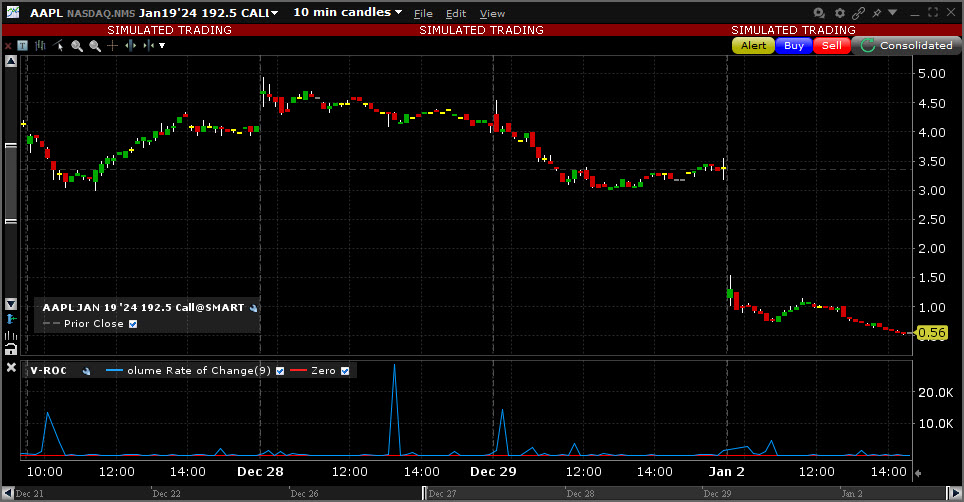Click the expand time axis arrows icon
964x502 pixels.
pyautogui.click(x=130, y=45)
